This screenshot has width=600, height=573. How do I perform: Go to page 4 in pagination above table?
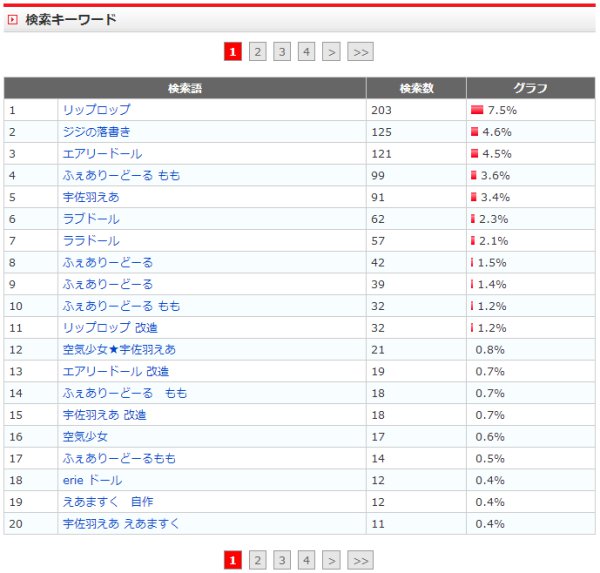pos(307,52)
